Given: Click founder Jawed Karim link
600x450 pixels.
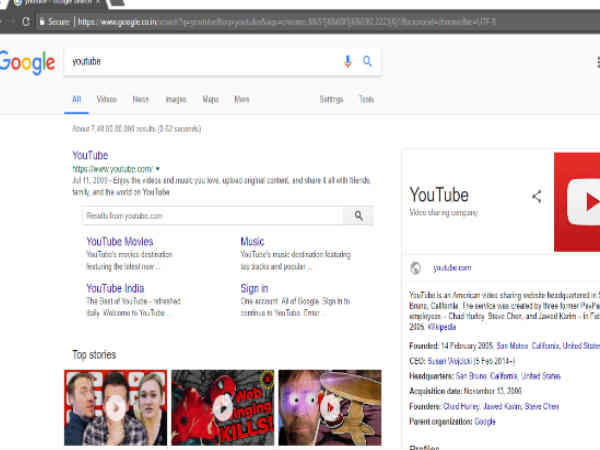Looking at the screenshot, I should pyautogui.click(x=502, y=406).
